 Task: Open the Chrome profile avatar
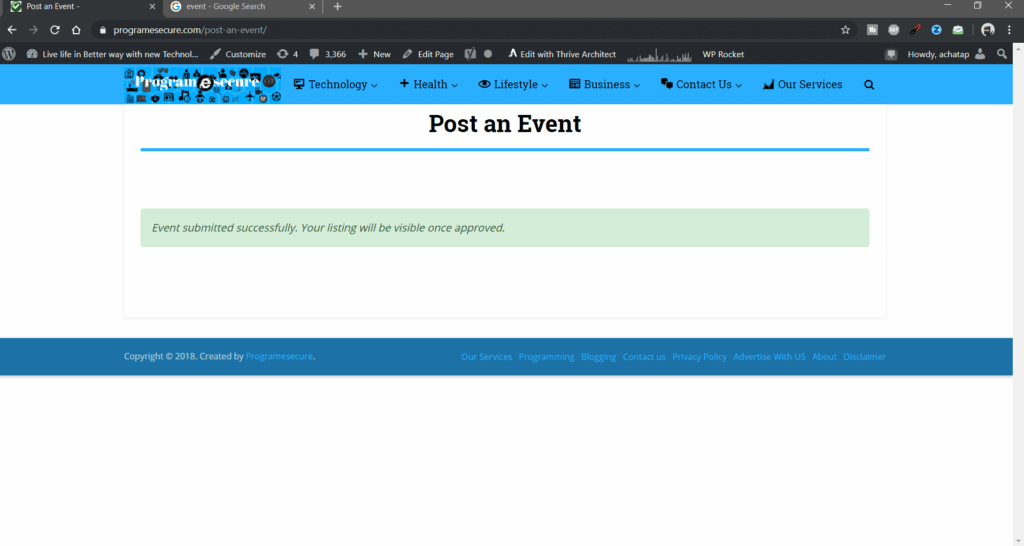click(988, 30)
